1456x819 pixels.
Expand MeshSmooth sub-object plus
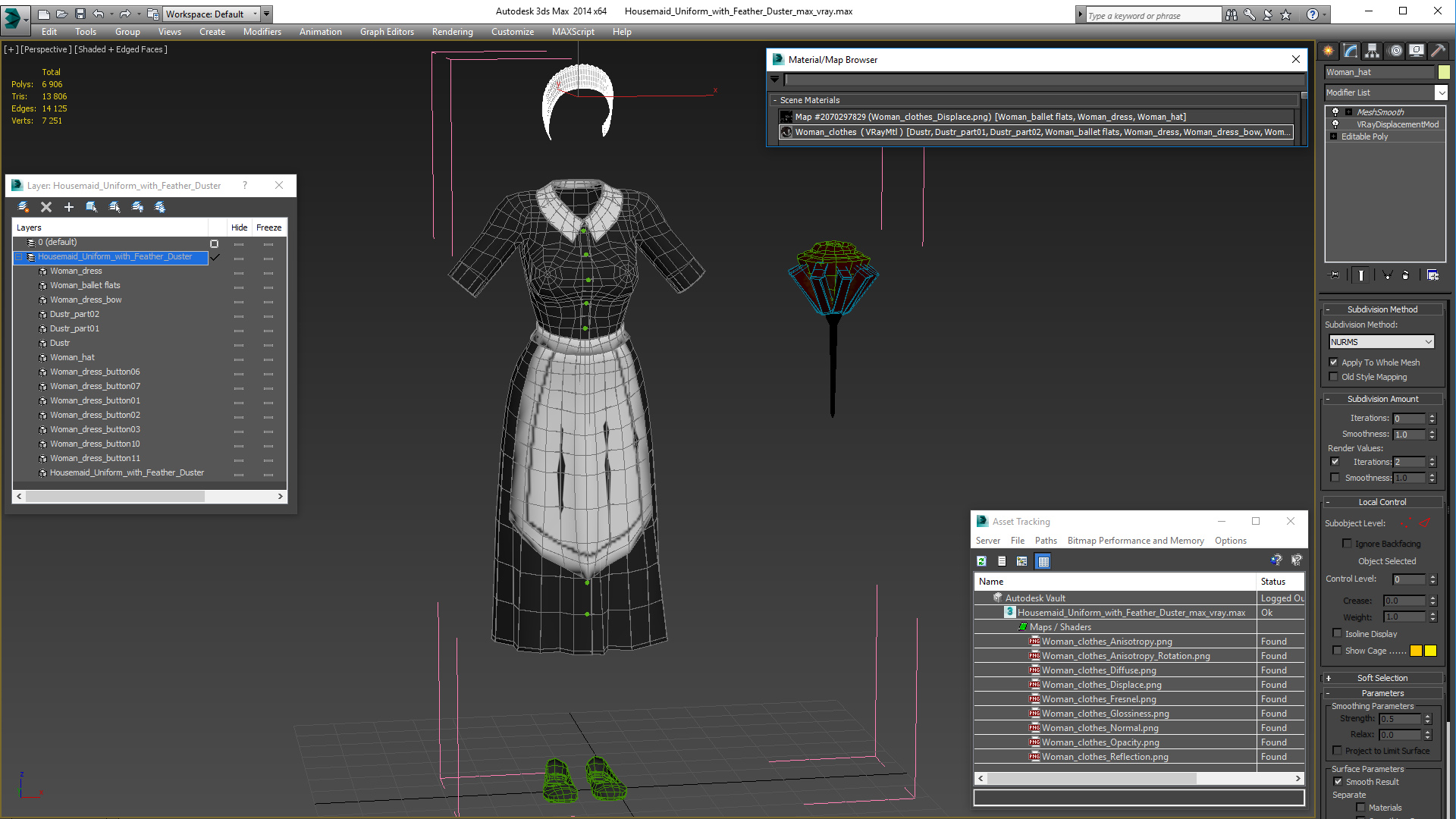pyautogui.click(x=1349, y=112)
